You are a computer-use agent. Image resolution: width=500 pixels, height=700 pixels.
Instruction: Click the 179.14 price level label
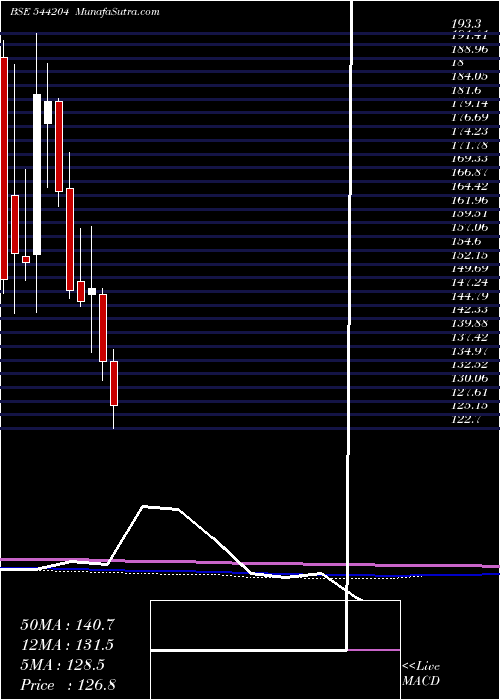(x=470, y=104)
